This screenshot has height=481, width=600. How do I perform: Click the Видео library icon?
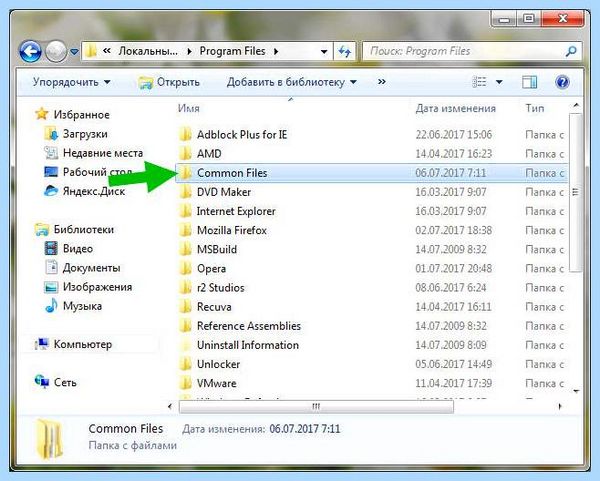[x=51, y=248]
